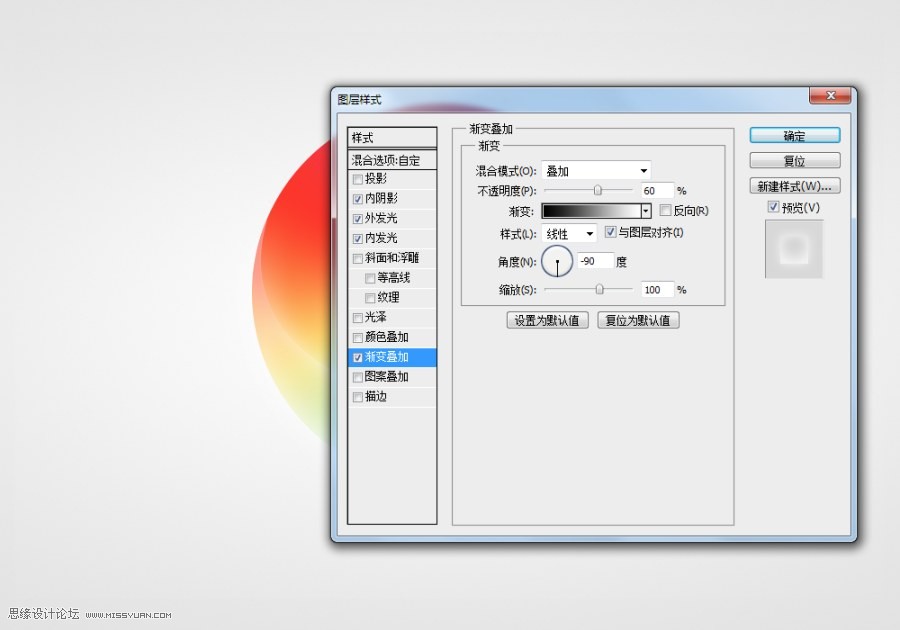Uncheck the 内发光 (Inner Glow) option
900x630 pixels.
click(x=357, y=238)
